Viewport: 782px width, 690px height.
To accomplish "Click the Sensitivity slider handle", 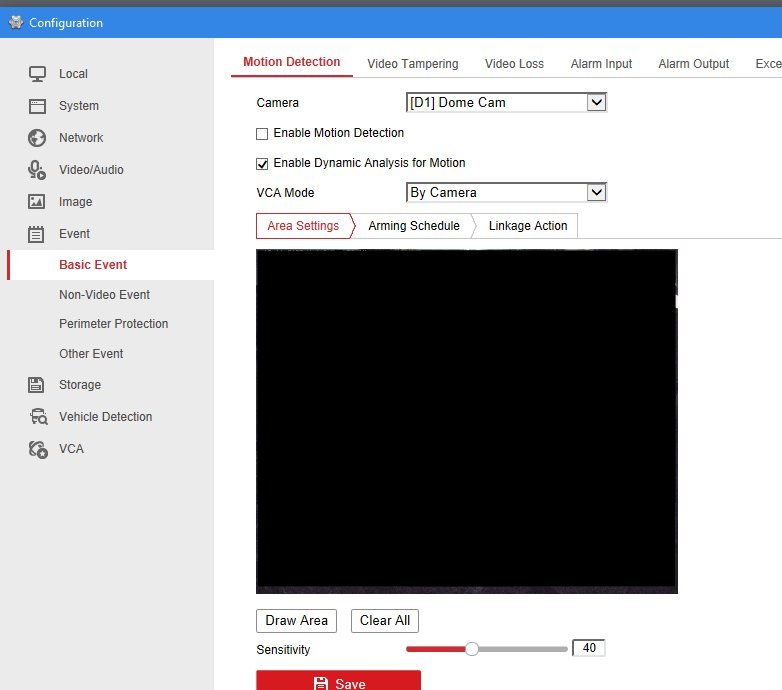I will coord(472,649).
